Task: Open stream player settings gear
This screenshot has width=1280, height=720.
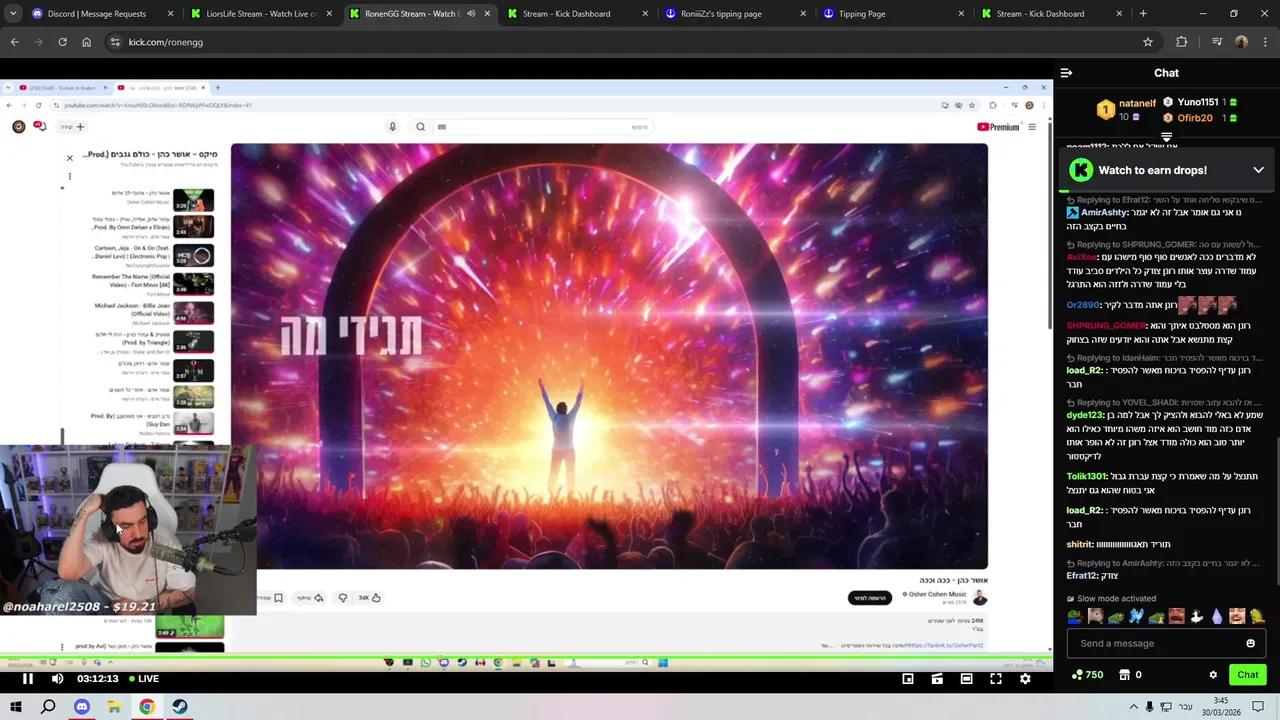Action: click(x=1025, y=679)
